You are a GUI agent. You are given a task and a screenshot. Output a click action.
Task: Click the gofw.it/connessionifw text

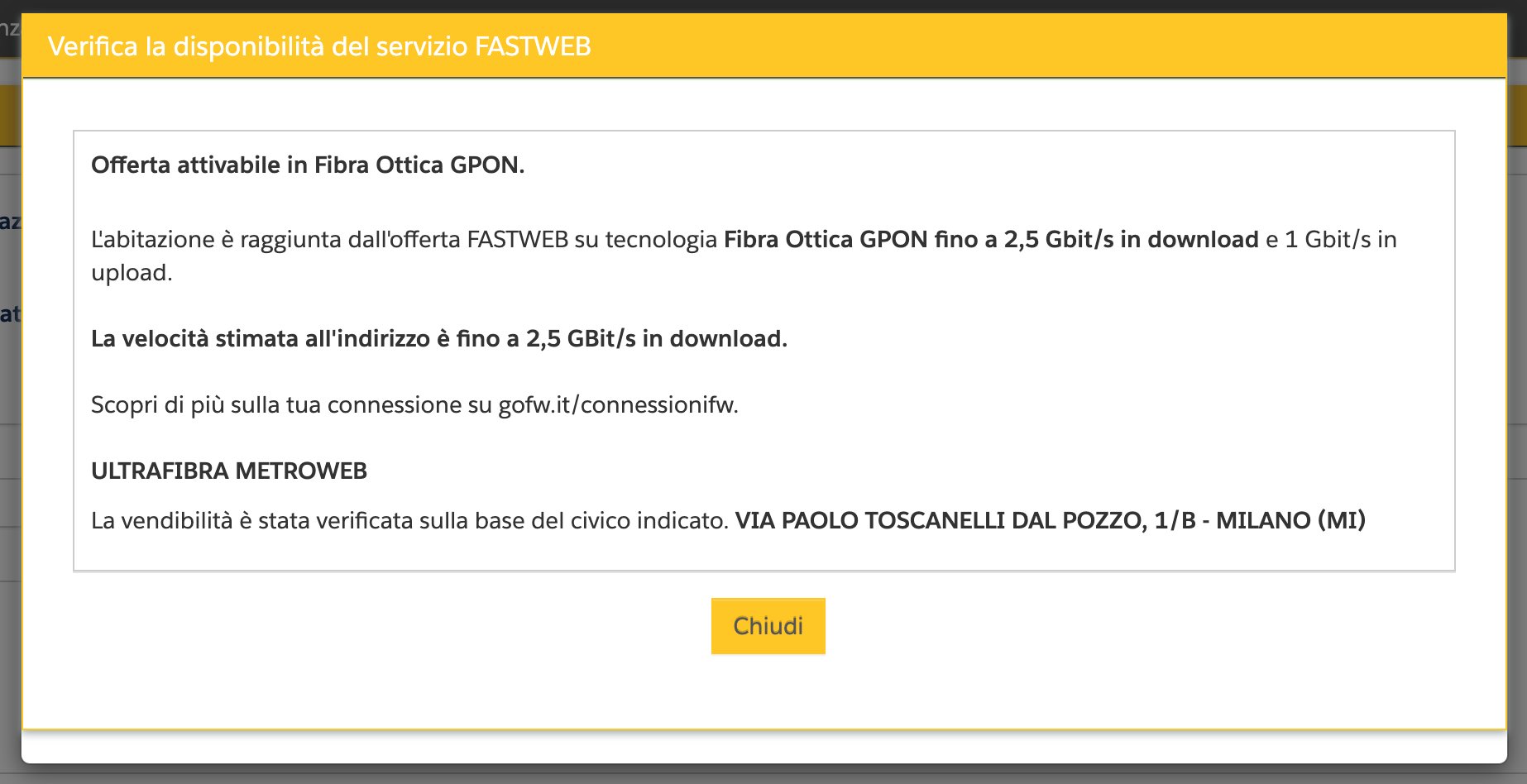pyautogui.click(x=616, y=404)
